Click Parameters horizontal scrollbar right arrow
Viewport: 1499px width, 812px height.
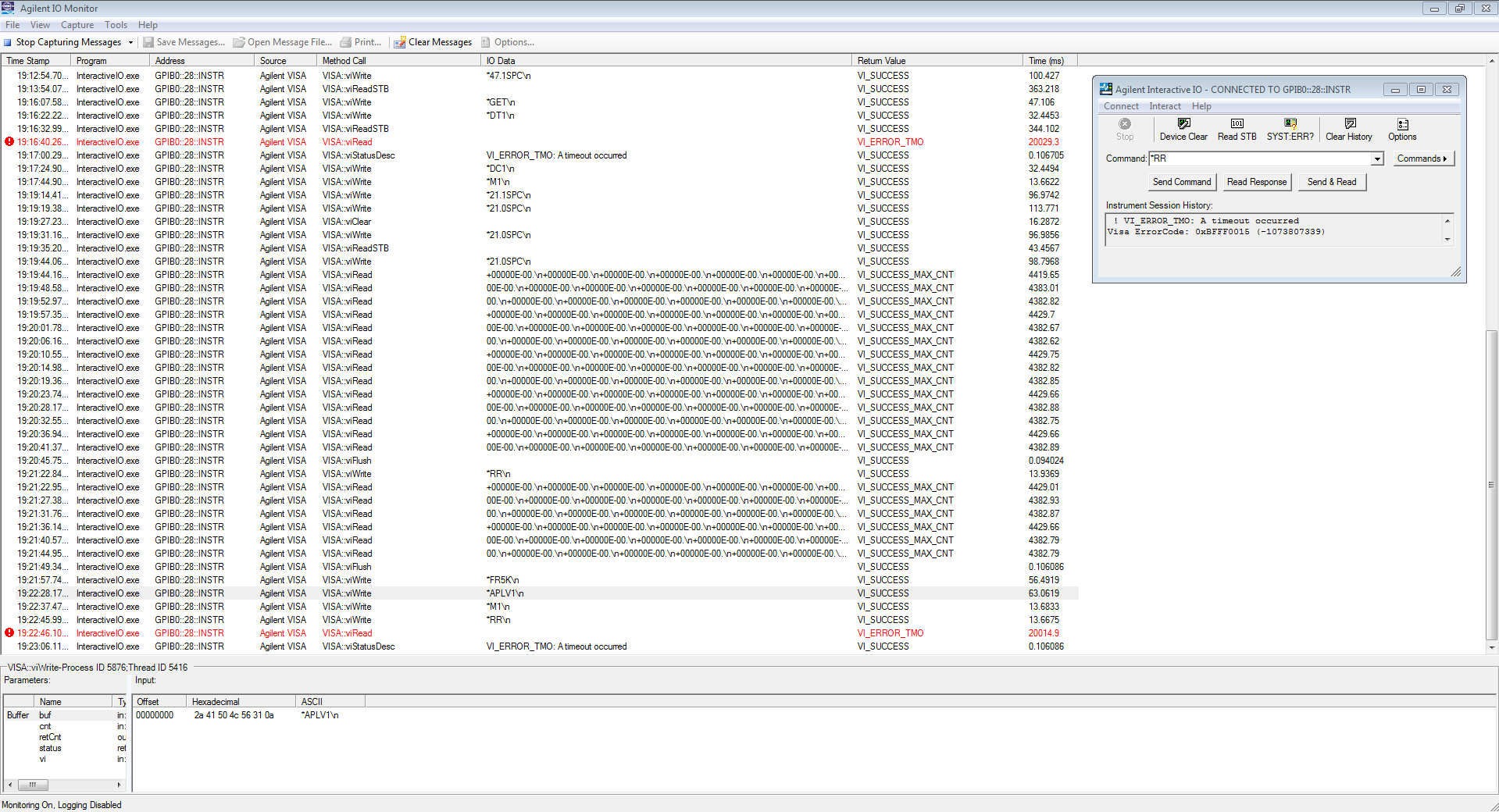coord(119,785)
